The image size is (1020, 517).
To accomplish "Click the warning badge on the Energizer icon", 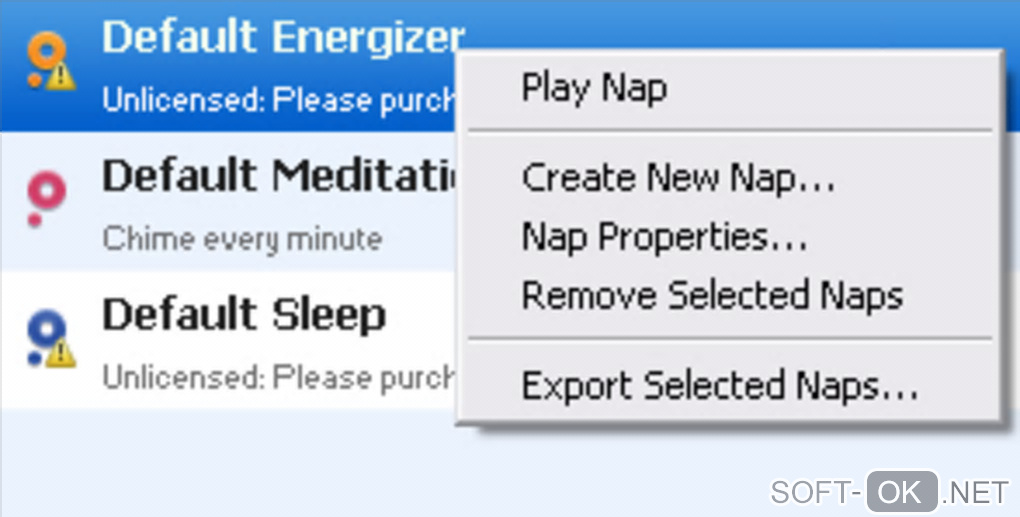I will pos(62,75).
